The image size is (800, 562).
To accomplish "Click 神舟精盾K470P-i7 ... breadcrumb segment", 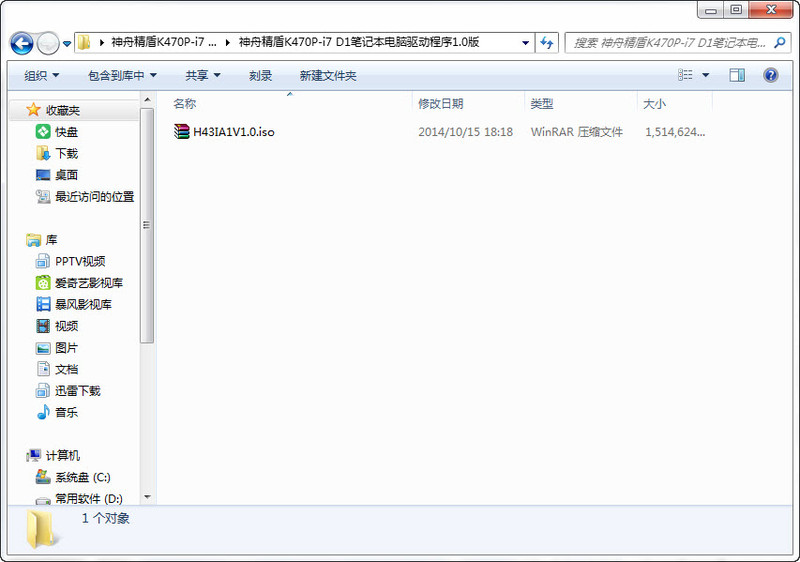I will 164,42.
